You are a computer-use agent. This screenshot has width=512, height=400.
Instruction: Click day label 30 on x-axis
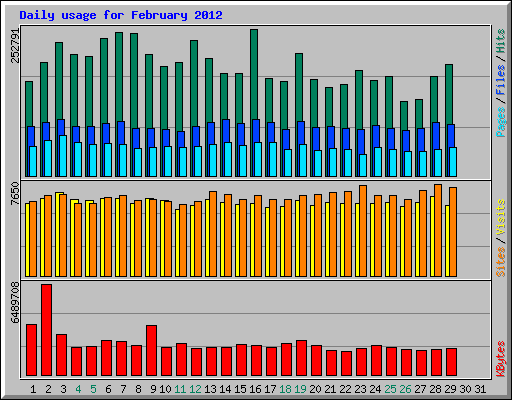(465, 389)
